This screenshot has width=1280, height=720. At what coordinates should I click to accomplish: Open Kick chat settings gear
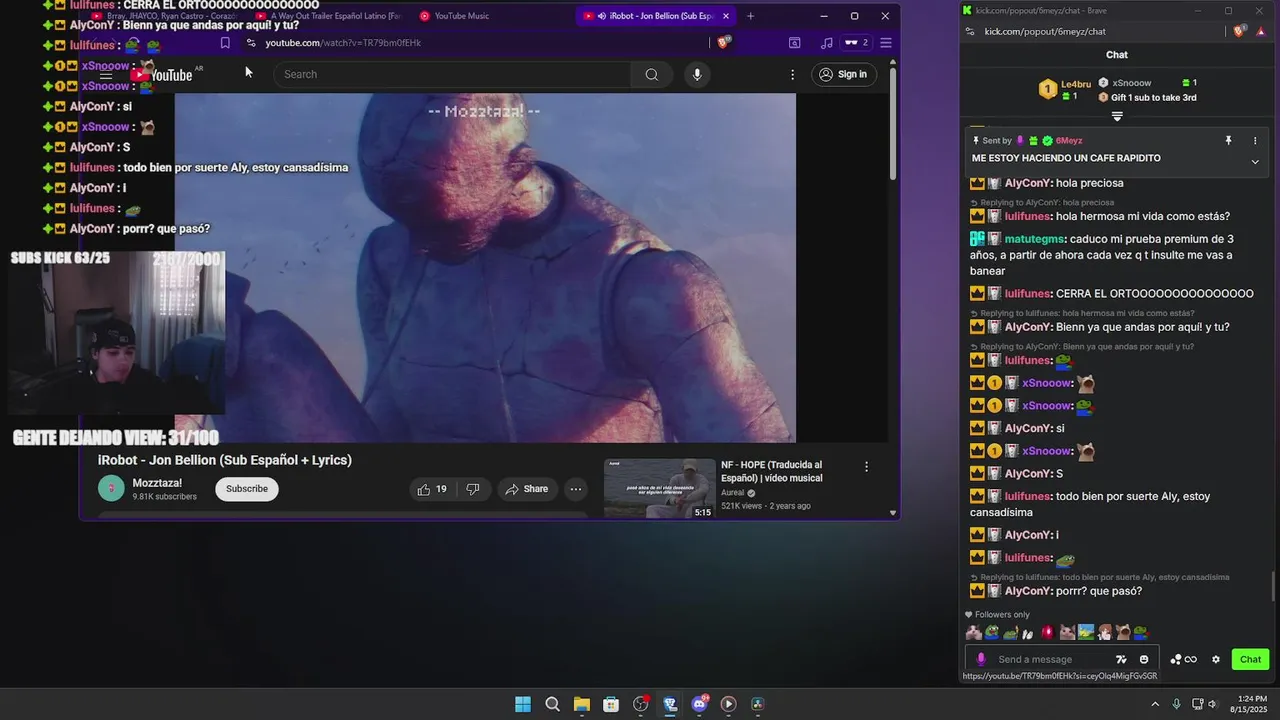[1216, 659]
